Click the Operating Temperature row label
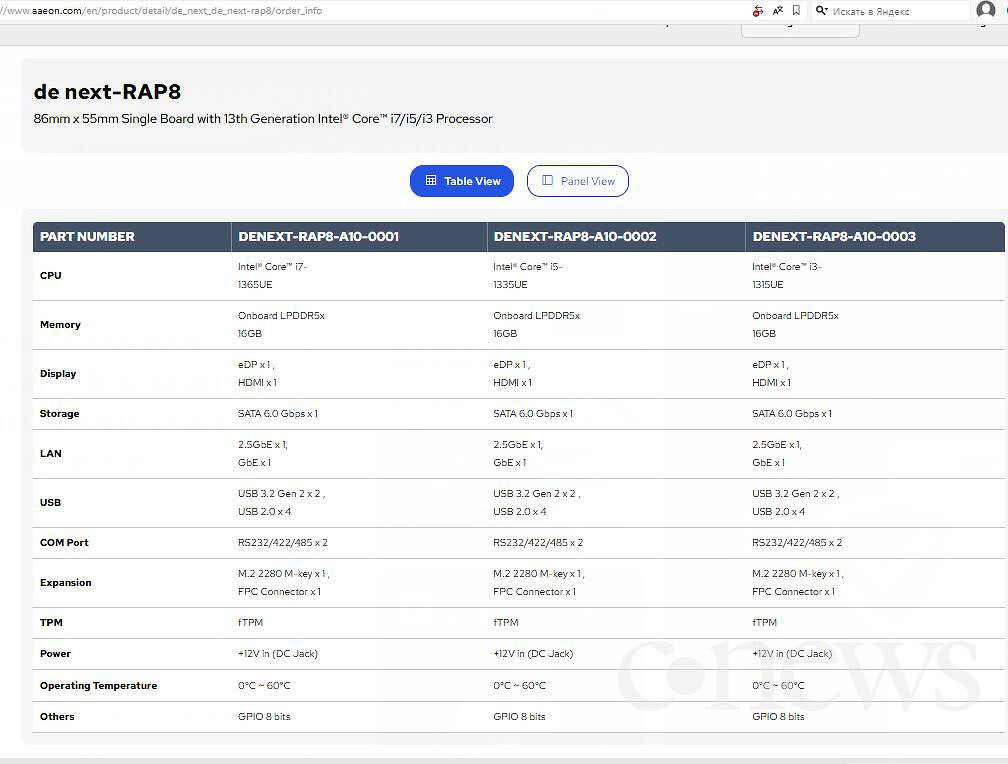 point(98,686)
